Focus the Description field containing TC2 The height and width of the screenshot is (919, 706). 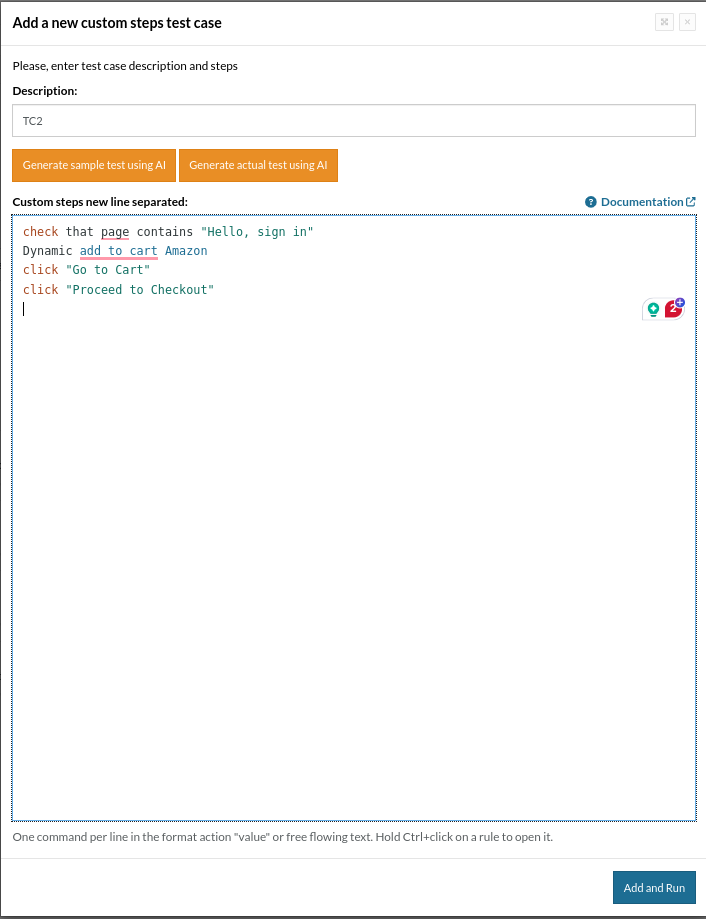[353, 121]
